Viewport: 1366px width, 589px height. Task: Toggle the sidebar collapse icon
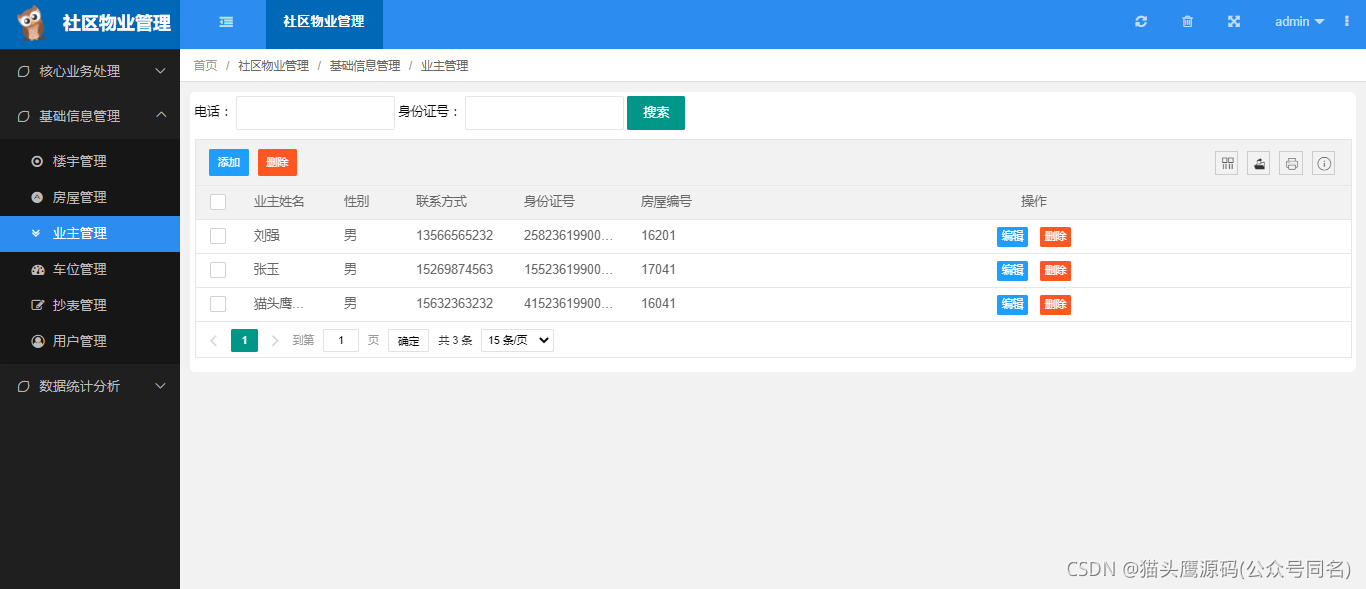226,21
